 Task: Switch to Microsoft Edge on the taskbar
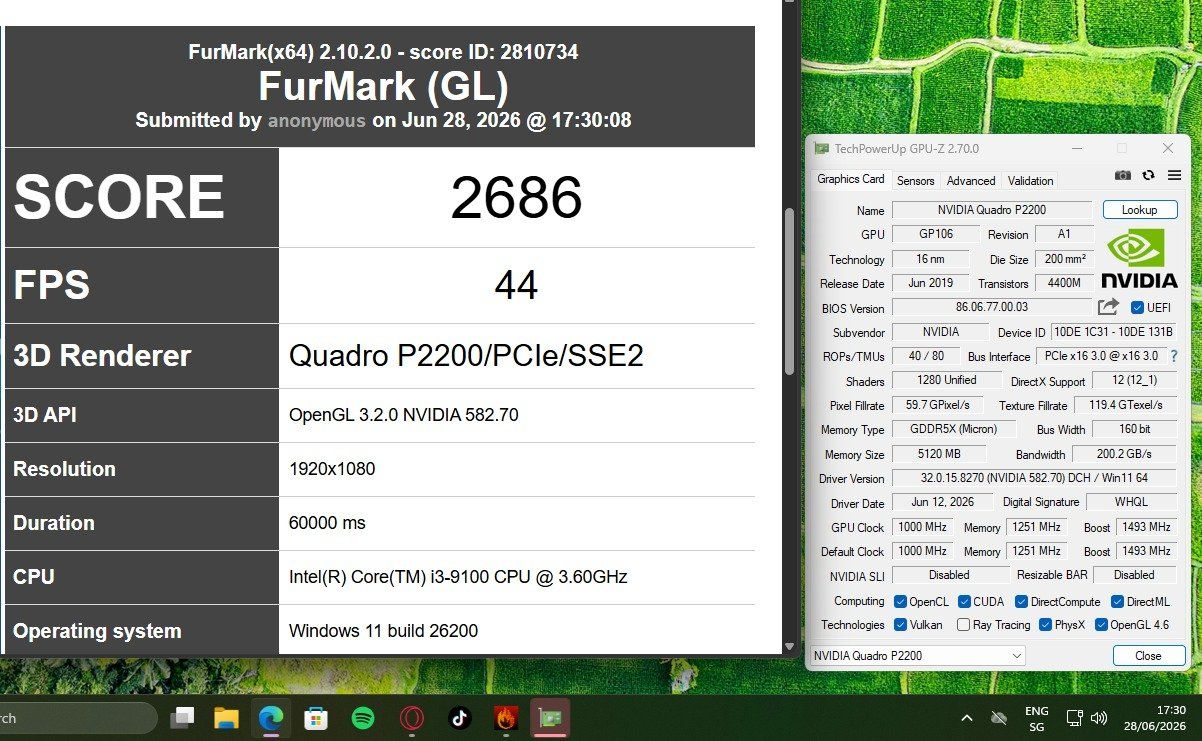click(271, 718)
